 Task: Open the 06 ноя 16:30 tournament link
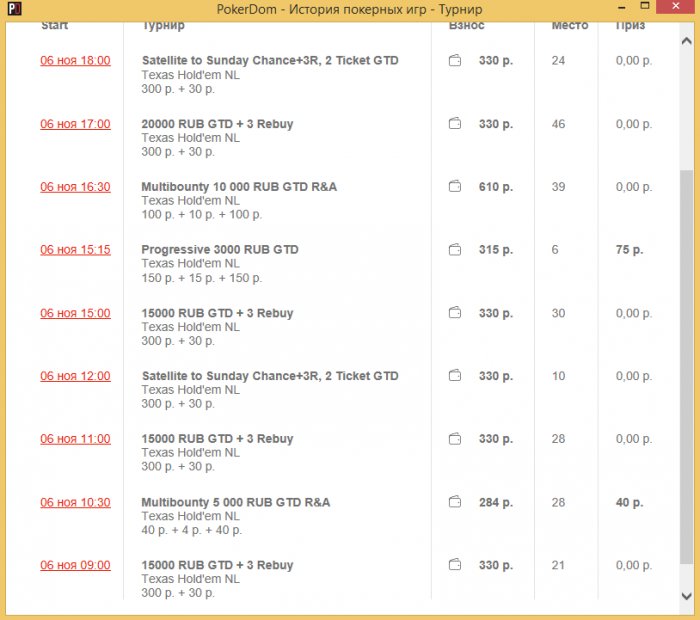pos(75,187)
